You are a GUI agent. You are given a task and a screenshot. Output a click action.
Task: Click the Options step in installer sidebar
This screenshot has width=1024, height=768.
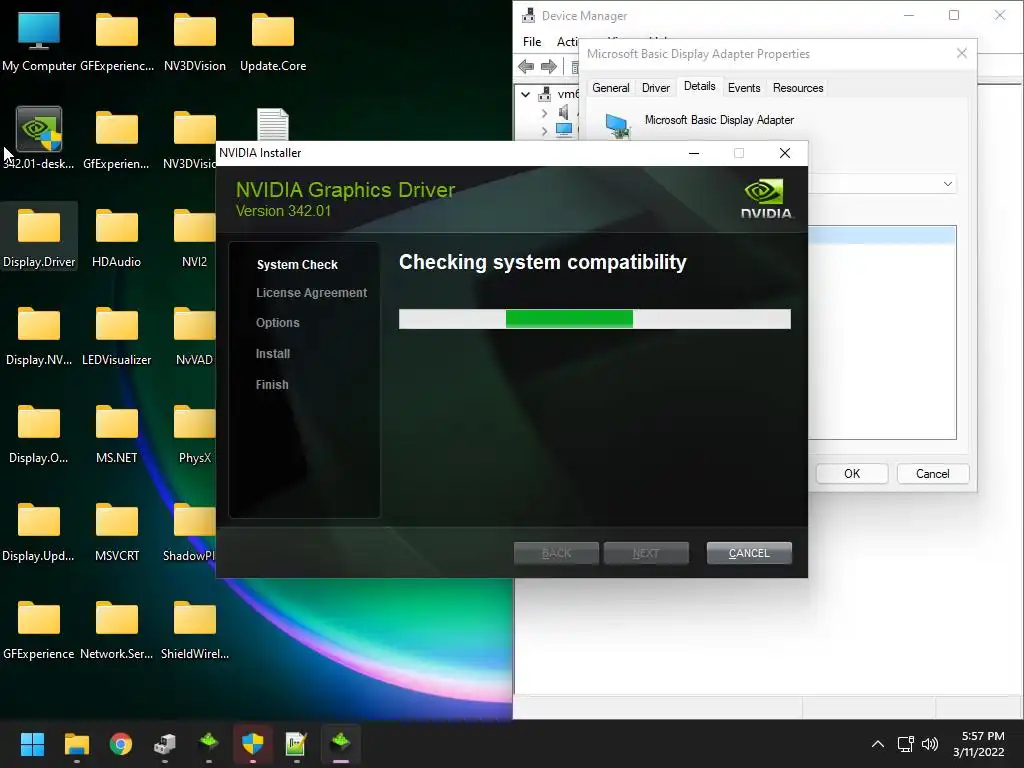(x=278, y=323)
